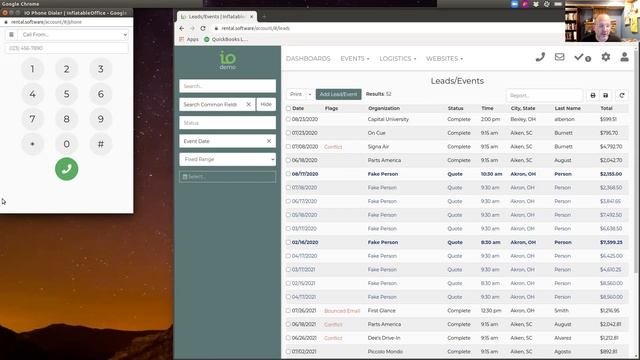Image resolution: width=640 pixels, height=360 pixels.
Task: Check the 06/18/2020 Parts America row
Action: (289, 160)
